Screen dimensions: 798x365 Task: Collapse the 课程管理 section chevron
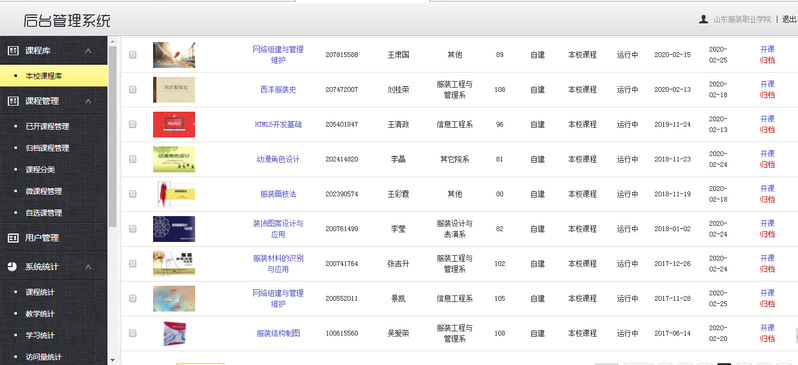(x=88, y=101)
